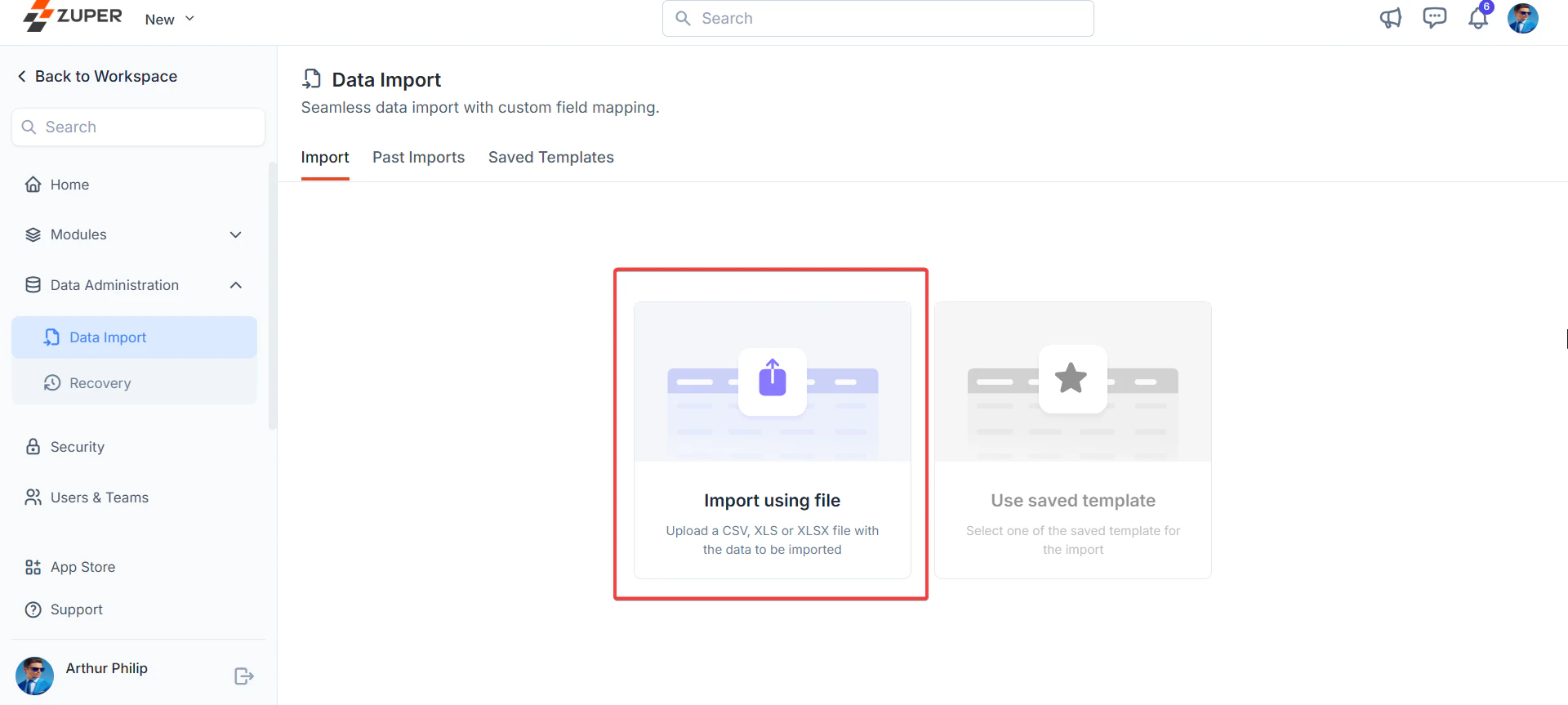Open the announcements megaphone icon
Screen dimensions: 1568x705
[1390, 18]
